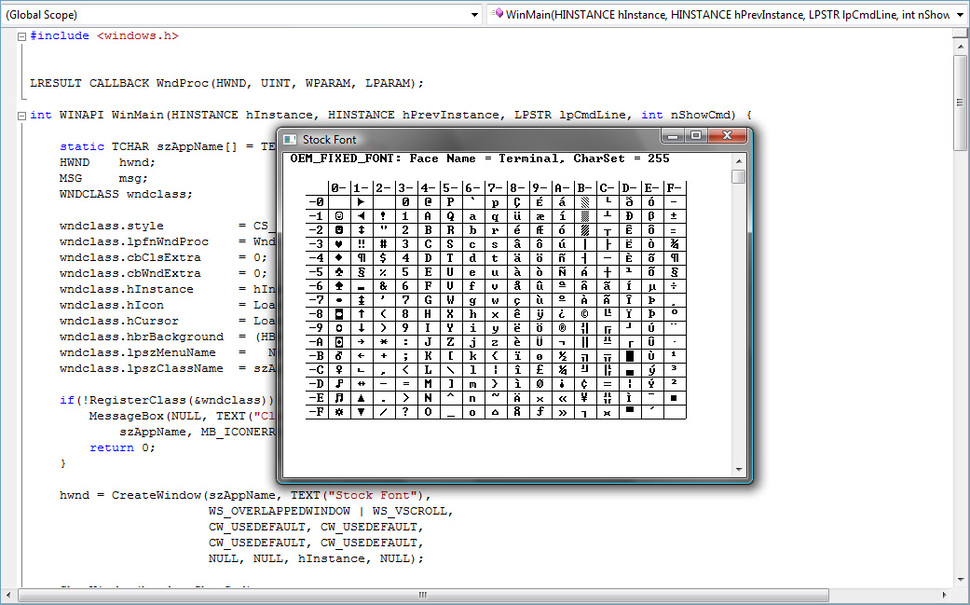Click the code editor's vertical scroll down arrow
The height and width of the screenshot is (605, 970).
pyautogui.click(x=960, y=580)
